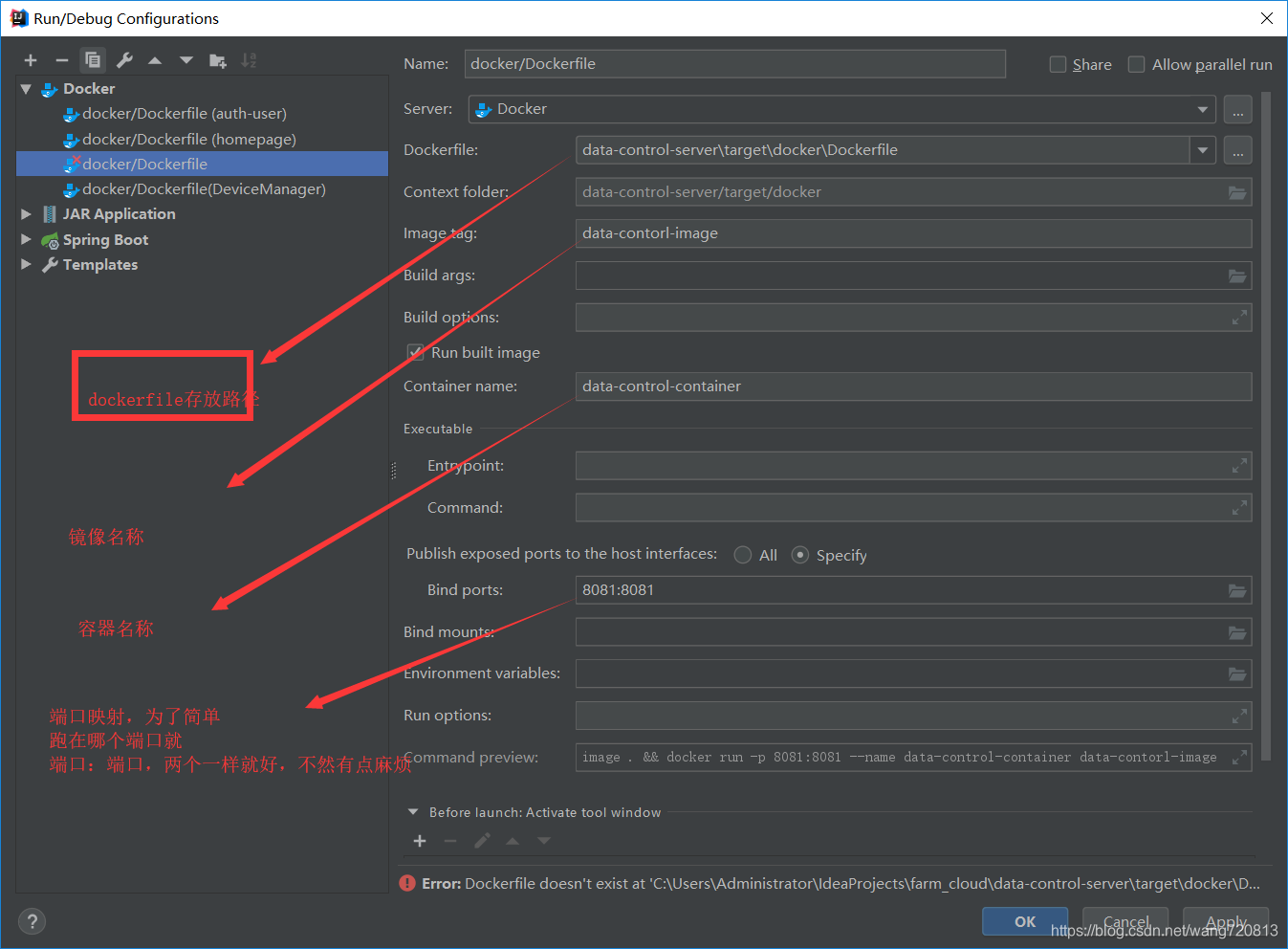The width and height of the screenshot is (1288, 949).
Task: Focus the Container name field
Action: 913,386
